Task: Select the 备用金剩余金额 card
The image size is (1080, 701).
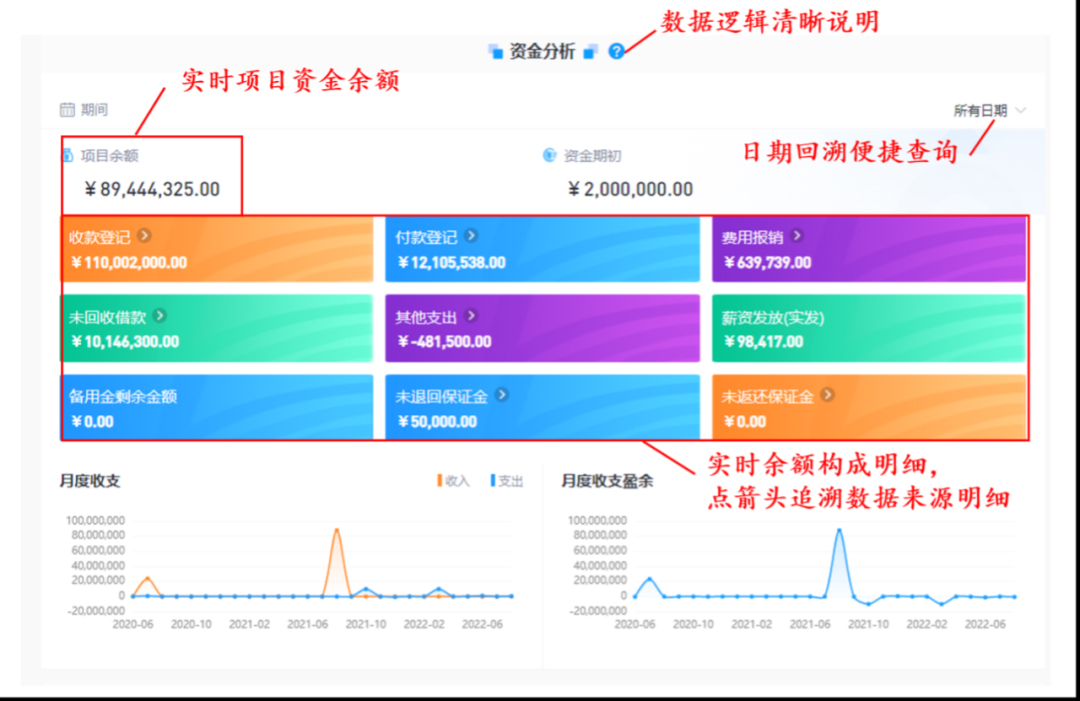Action: point(216,407)
